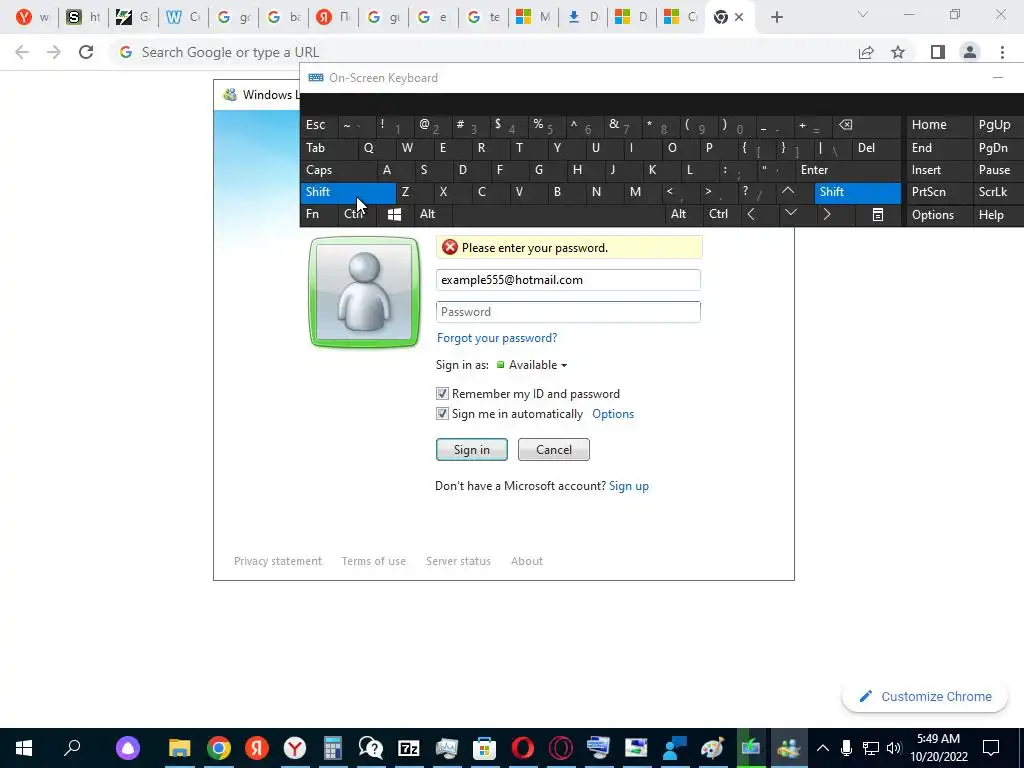The width and height of the screenshot is (1024, 768).
Task: Switch to the Yandex 'w' tab
Action: pyautogui.click(x=32, y=17)
